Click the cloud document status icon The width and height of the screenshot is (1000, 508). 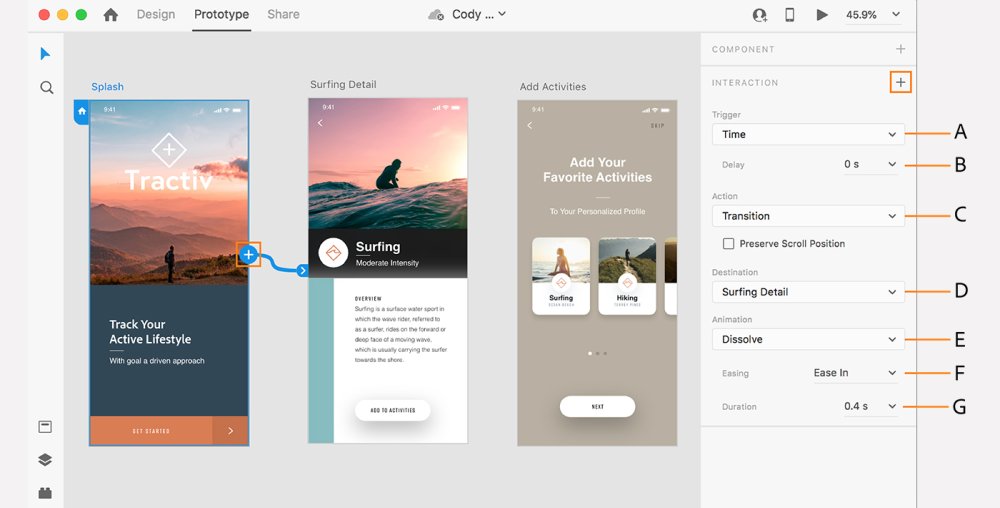(x=436, y=15)
